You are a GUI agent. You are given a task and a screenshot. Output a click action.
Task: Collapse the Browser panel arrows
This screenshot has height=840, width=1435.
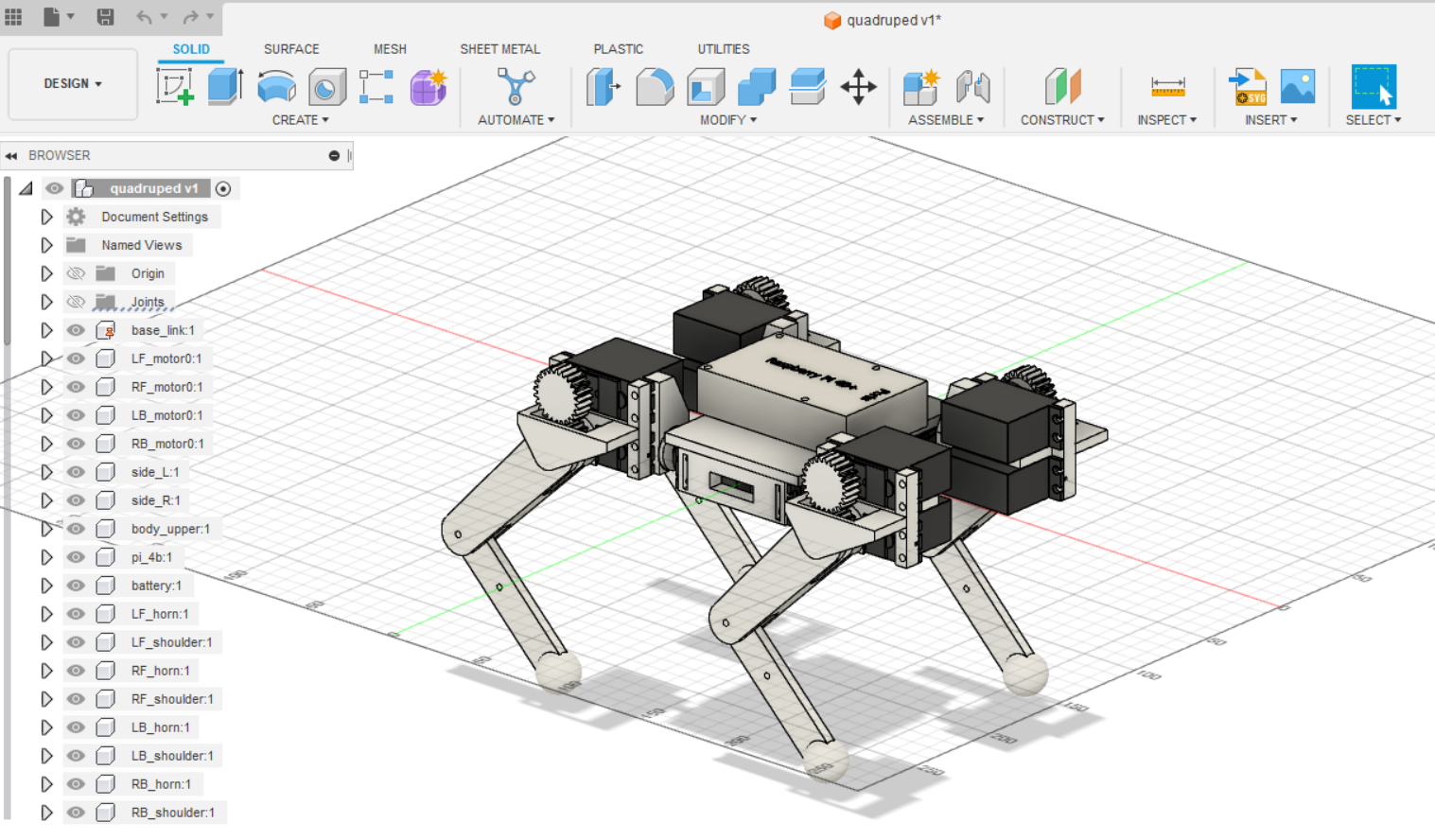(x=11, y=155)
